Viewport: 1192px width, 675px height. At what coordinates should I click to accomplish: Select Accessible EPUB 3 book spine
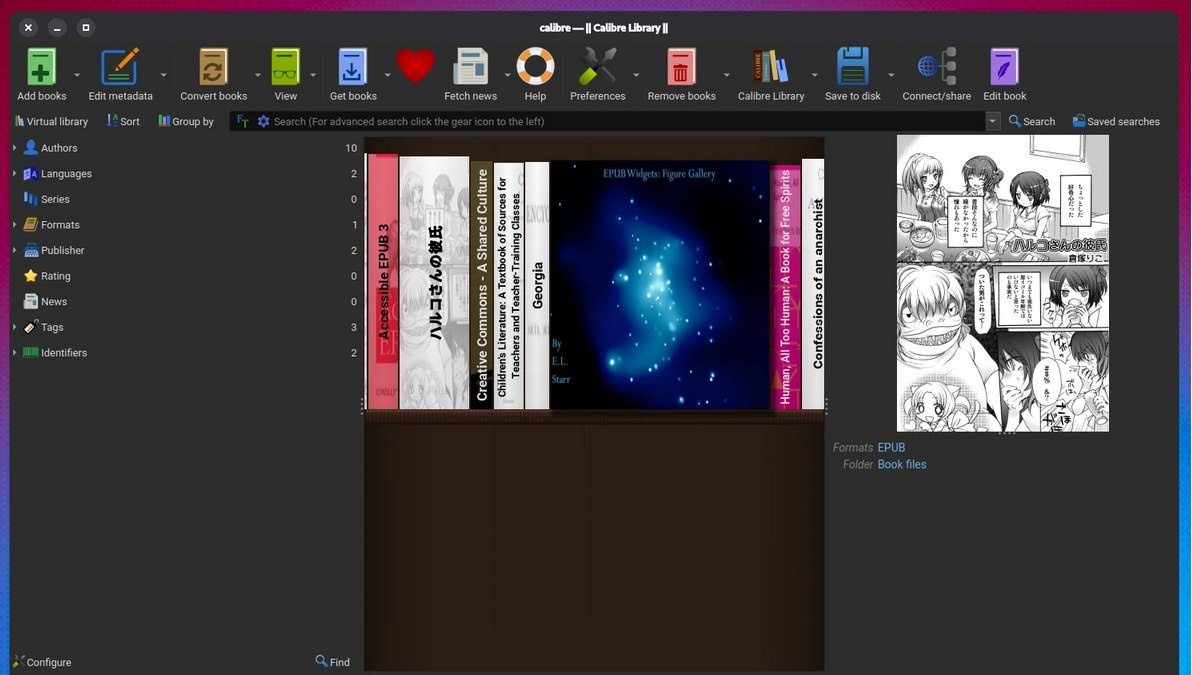pyautogui.click(x=383, y=281)
